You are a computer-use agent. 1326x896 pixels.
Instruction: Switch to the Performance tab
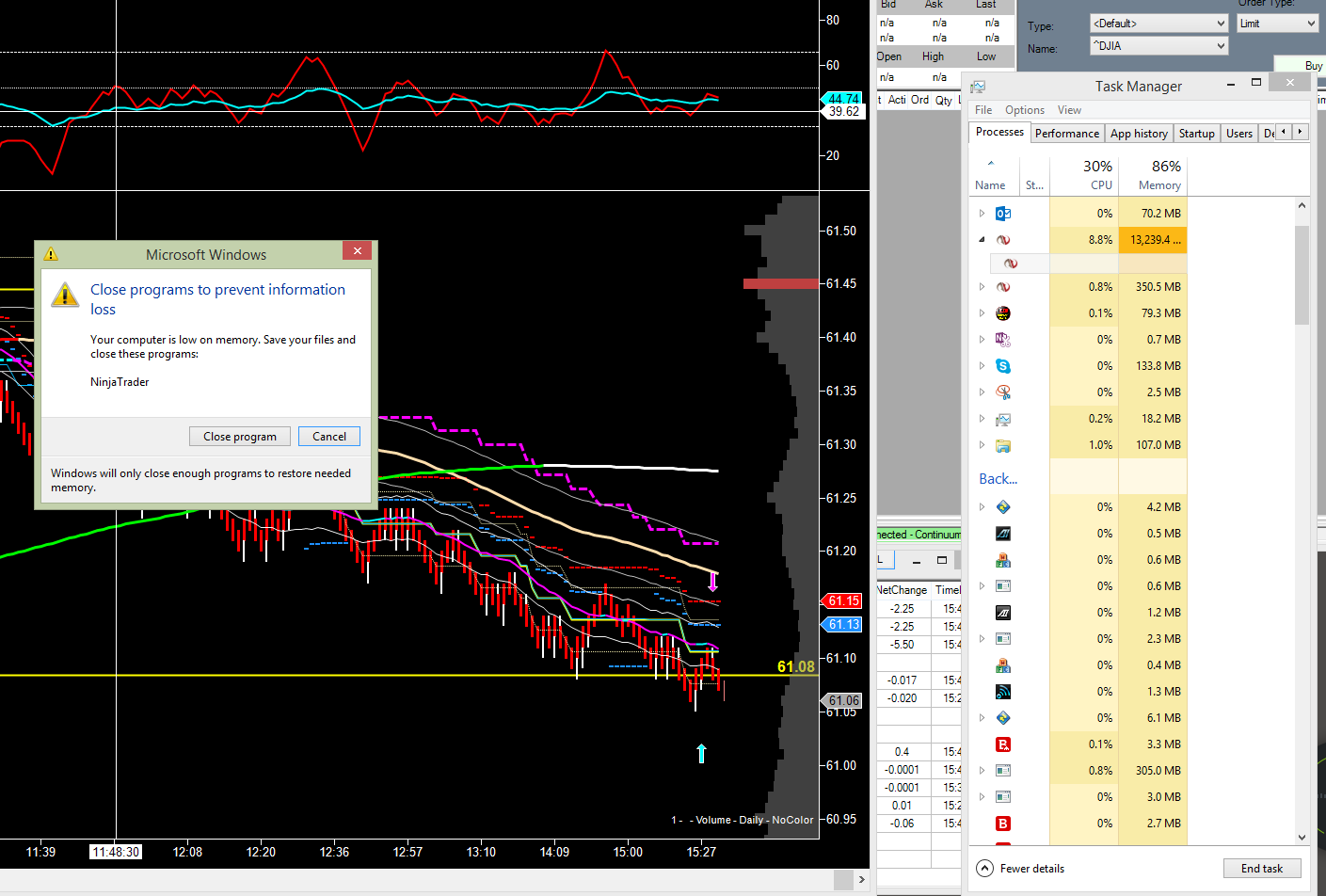[1067, 134]
